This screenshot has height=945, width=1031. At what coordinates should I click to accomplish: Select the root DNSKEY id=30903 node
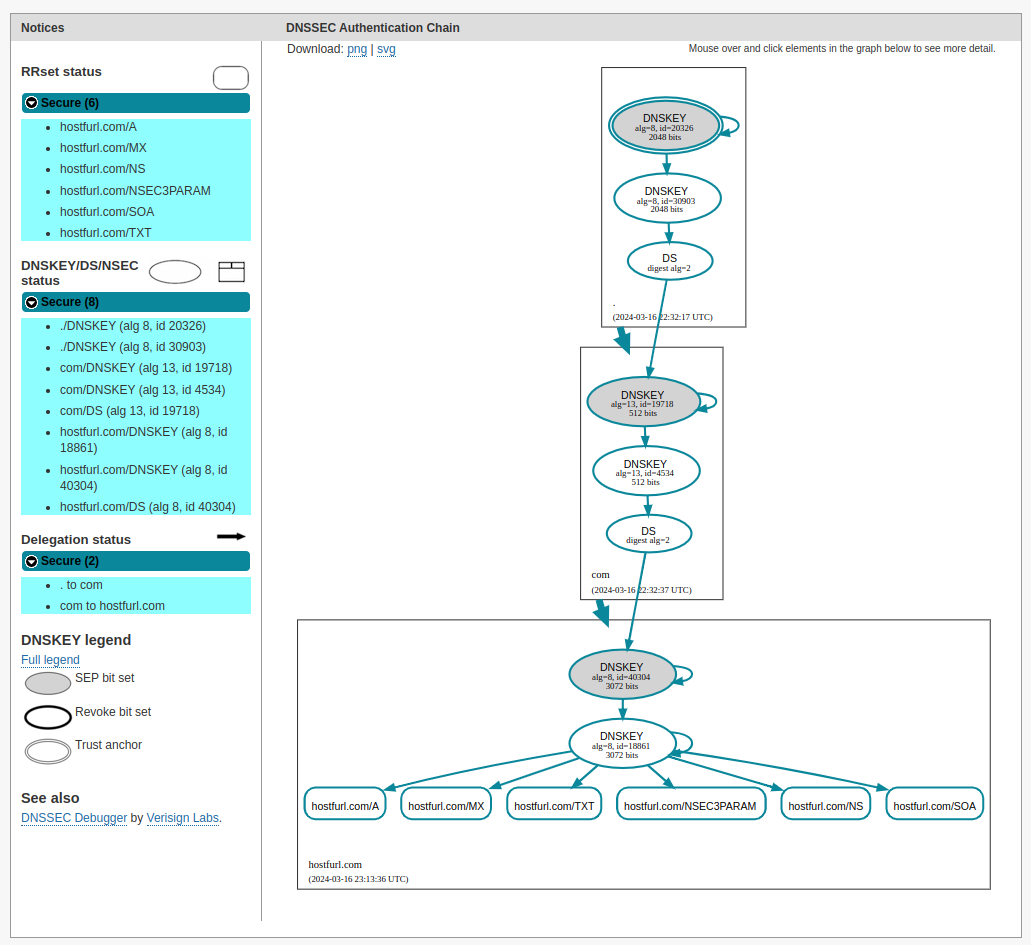(667, 198)
